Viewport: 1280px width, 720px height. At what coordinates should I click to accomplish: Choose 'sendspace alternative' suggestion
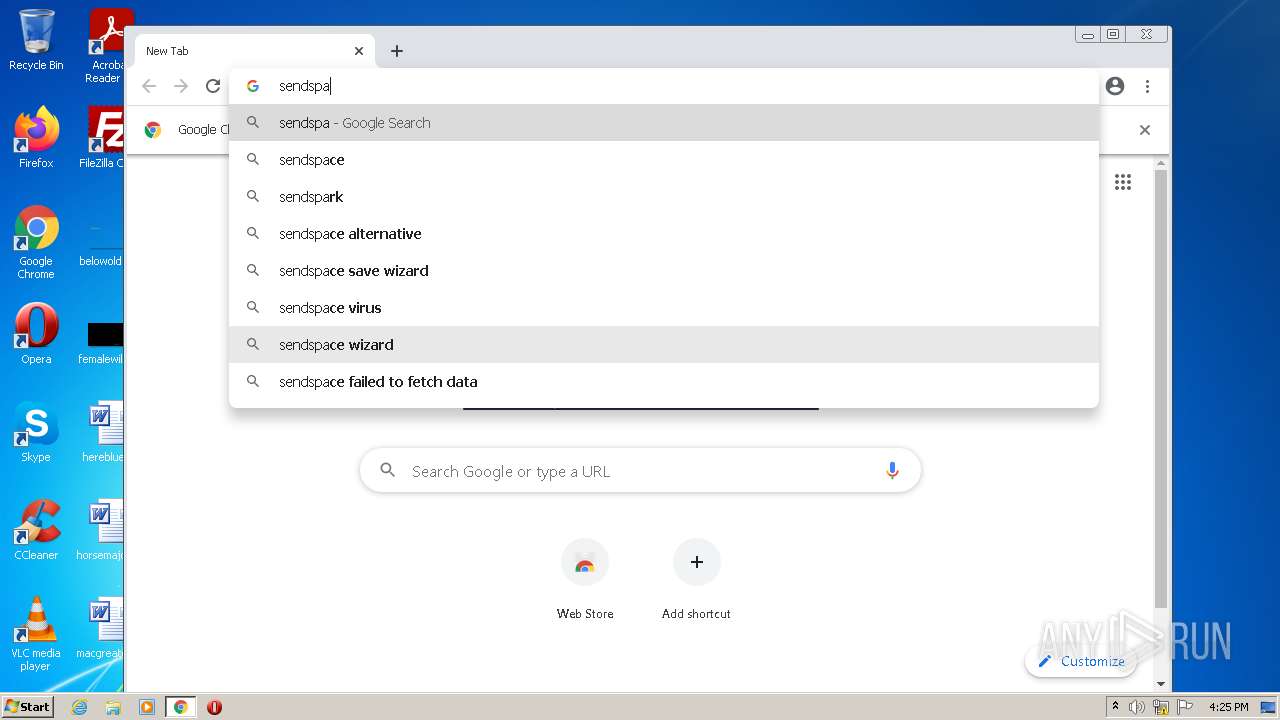click(664, 234)
